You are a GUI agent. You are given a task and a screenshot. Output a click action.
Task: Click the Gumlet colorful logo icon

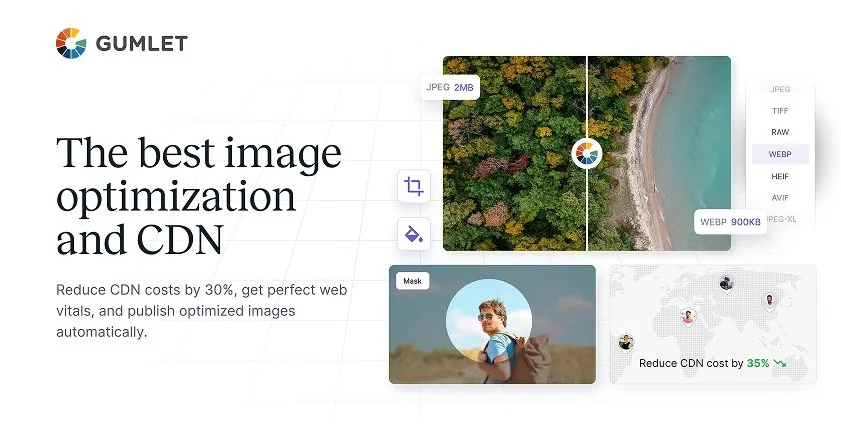(71, 43)
